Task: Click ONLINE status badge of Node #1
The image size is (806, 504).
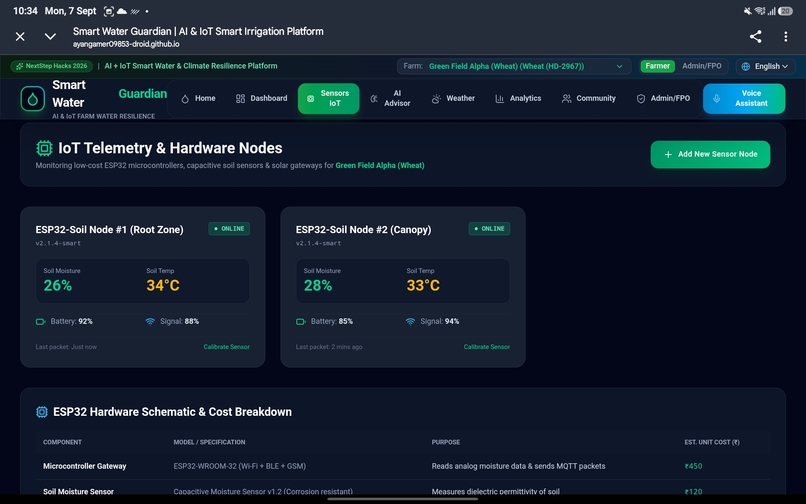Action: pos(229,229)
